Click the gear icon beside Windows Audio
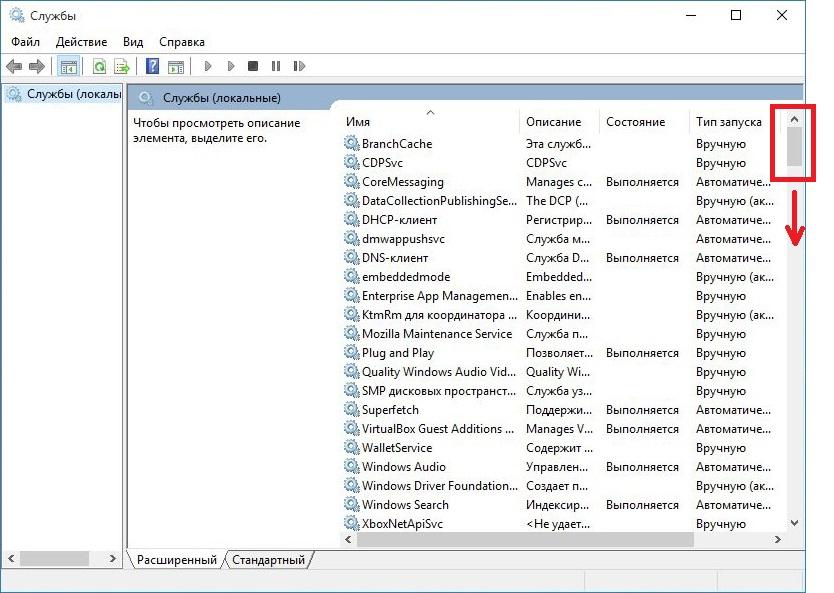 pos(351,466)
